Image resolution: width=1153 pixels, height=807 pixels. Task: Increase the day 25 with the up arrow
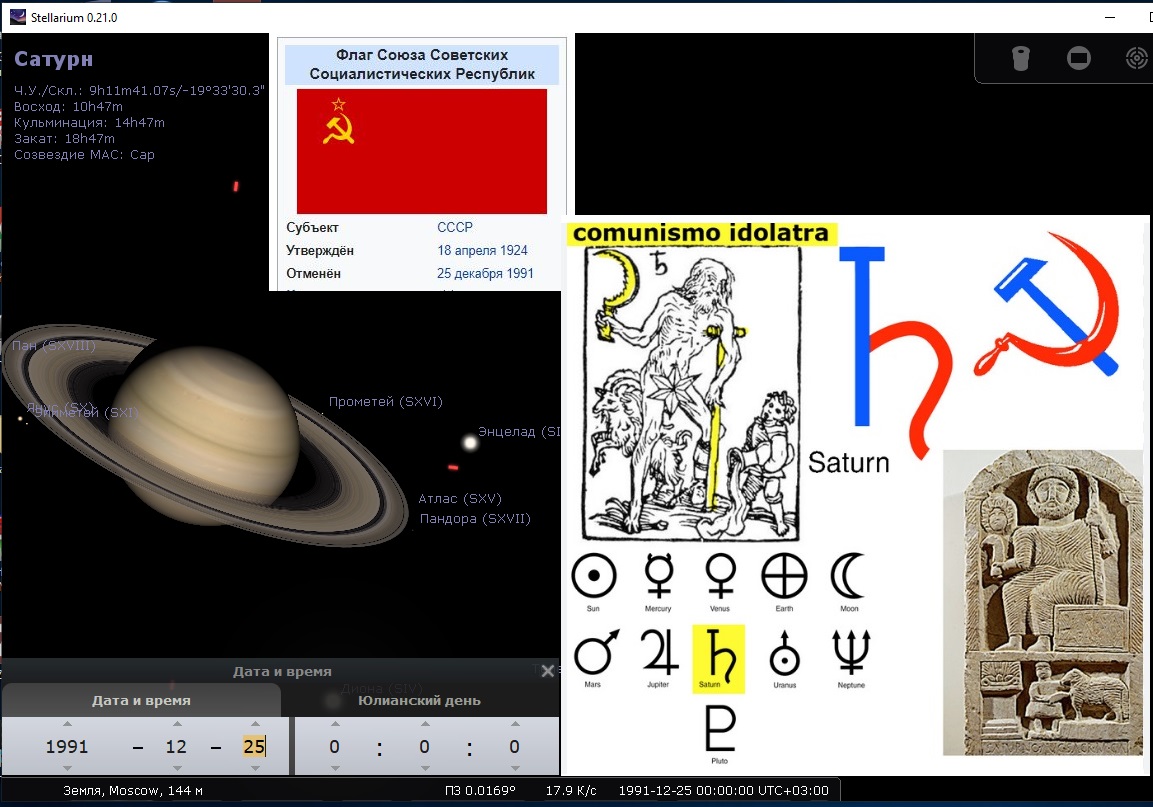pyautogui.click(x=255, y=724)
